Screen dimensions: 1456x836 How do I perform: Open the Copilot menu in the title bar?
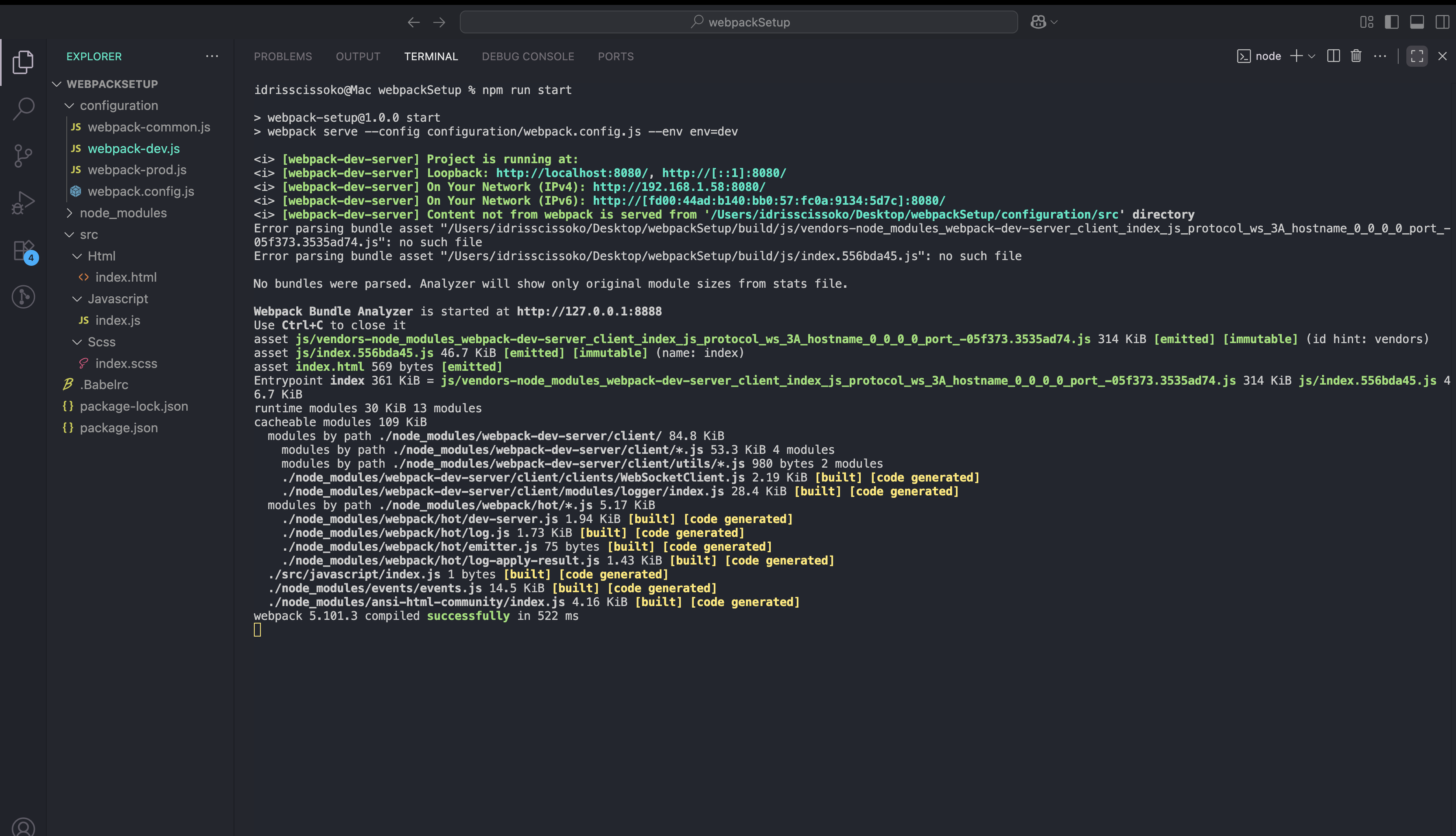(x=1043, y=22)
